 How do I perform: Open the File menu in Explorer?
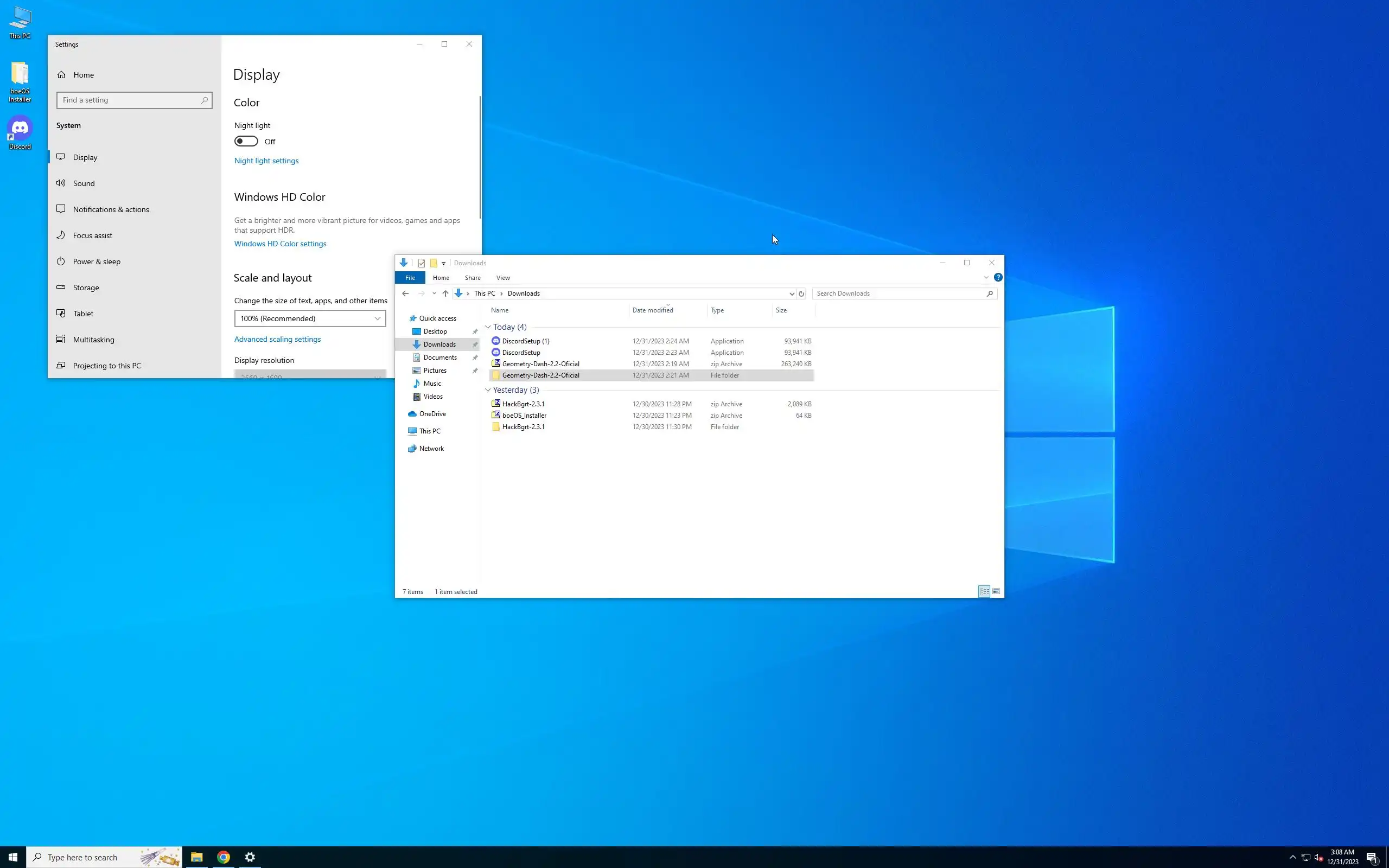click(410, 278)
